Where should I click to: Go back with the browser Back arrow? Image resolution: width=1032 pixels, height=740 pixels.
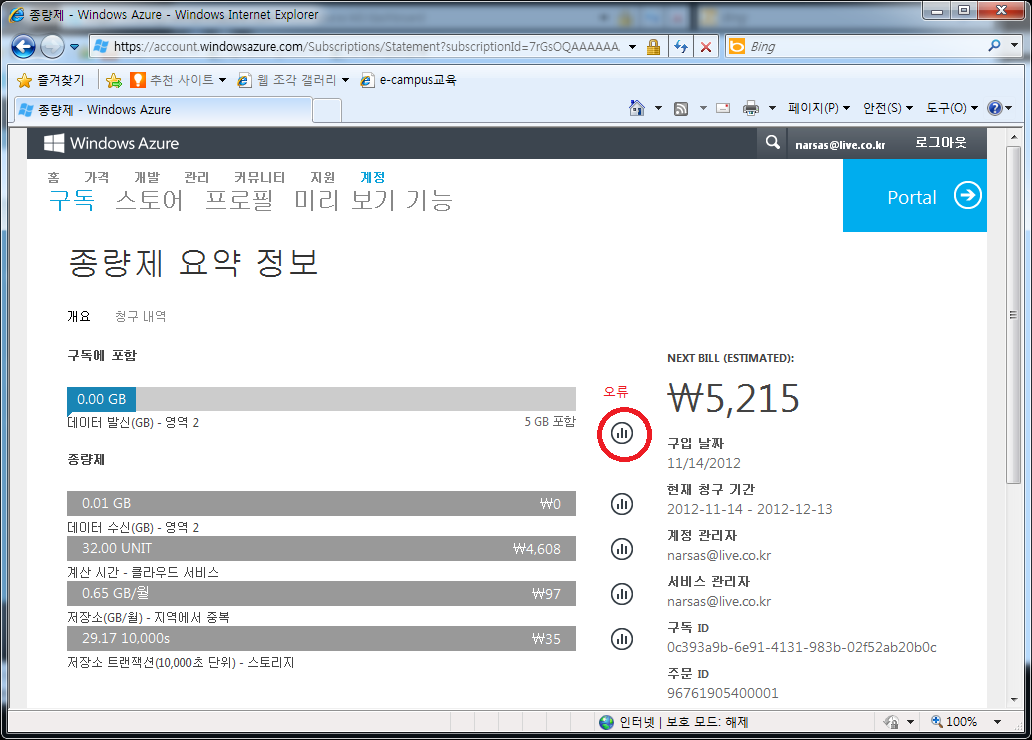[x=24, y=47]
